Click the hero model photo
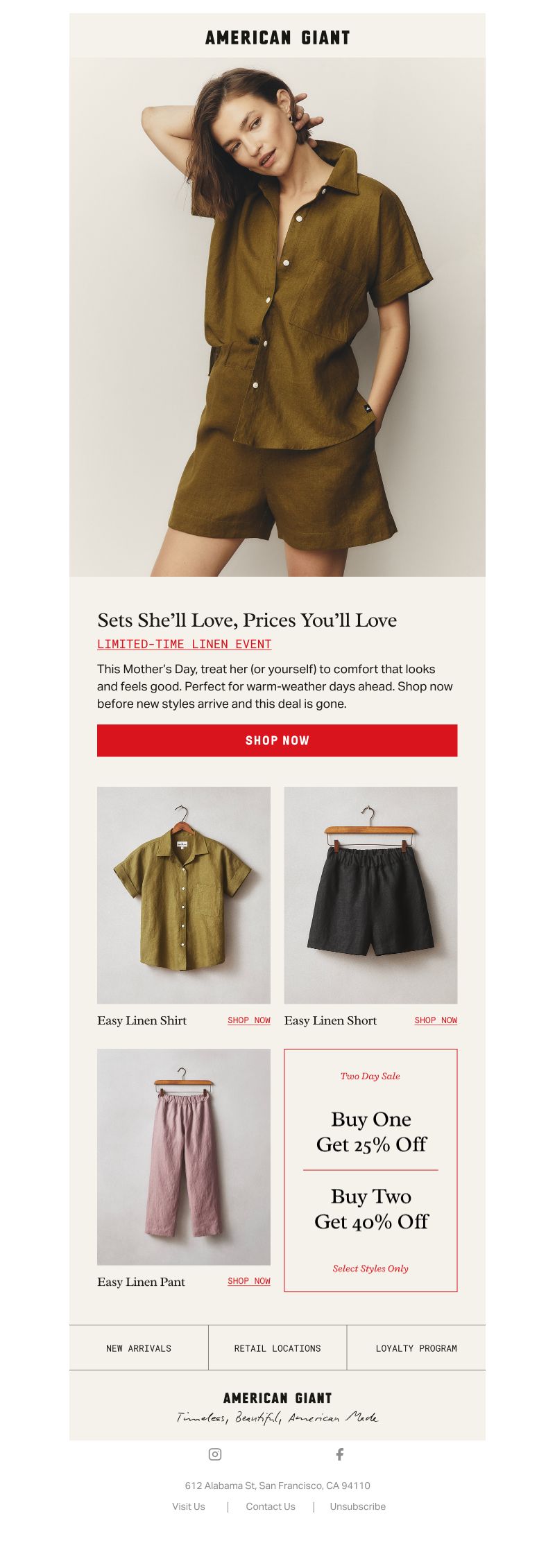Image resolution: width=555 pixels, height=1568 pixels. click(277, 317)
